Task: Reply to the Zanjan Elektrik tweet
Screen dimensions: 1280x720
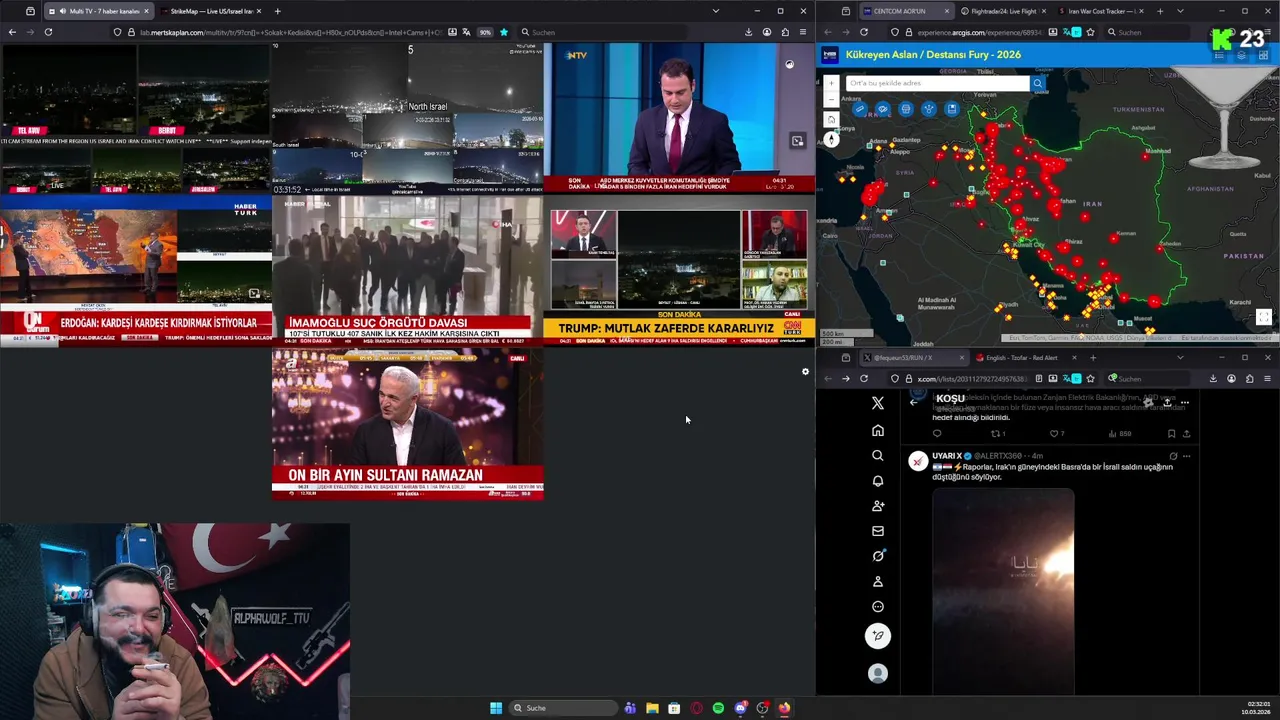Action: point(937,434)
